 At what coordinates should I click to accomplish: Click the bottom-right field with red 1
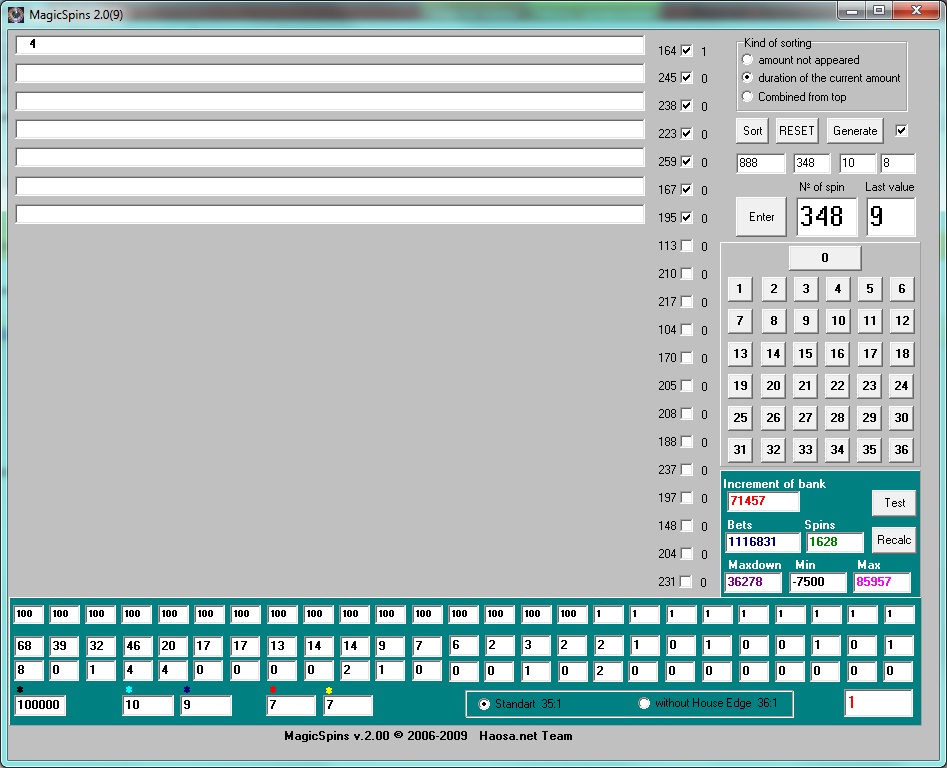point(878,703)
